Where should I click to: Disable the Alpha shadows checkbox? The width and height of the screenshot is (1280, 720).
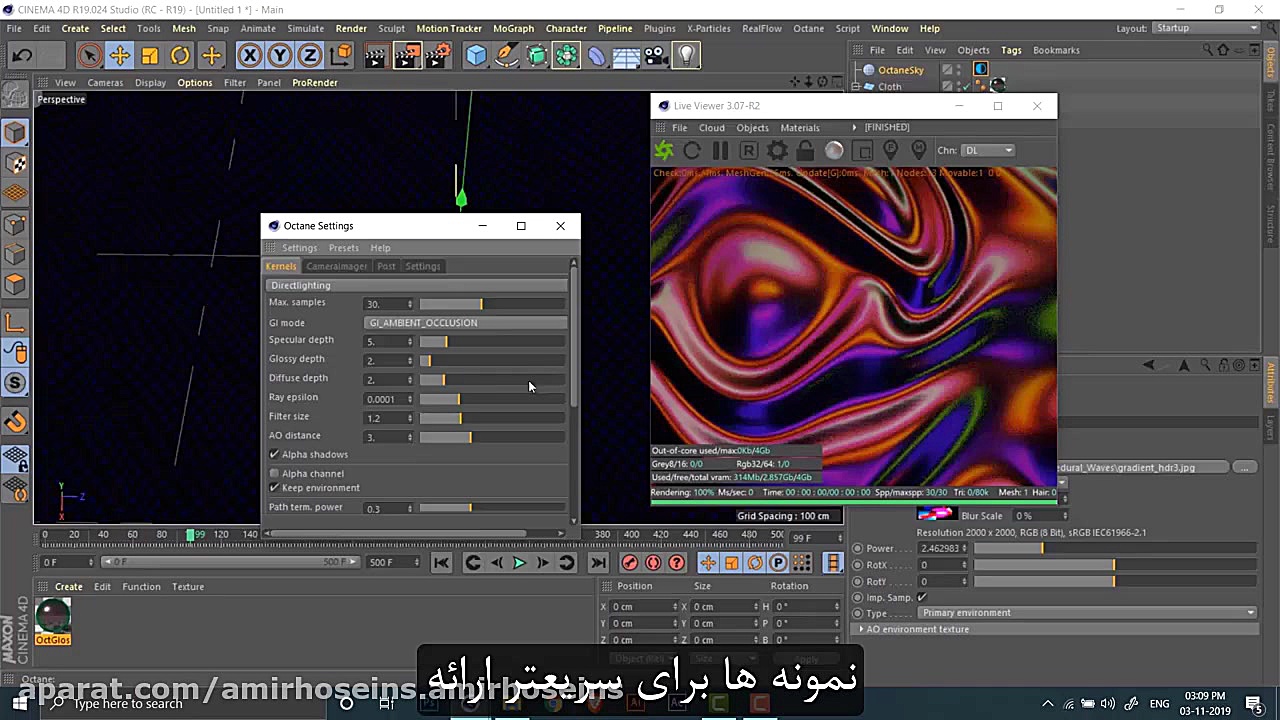click(274, 454)
